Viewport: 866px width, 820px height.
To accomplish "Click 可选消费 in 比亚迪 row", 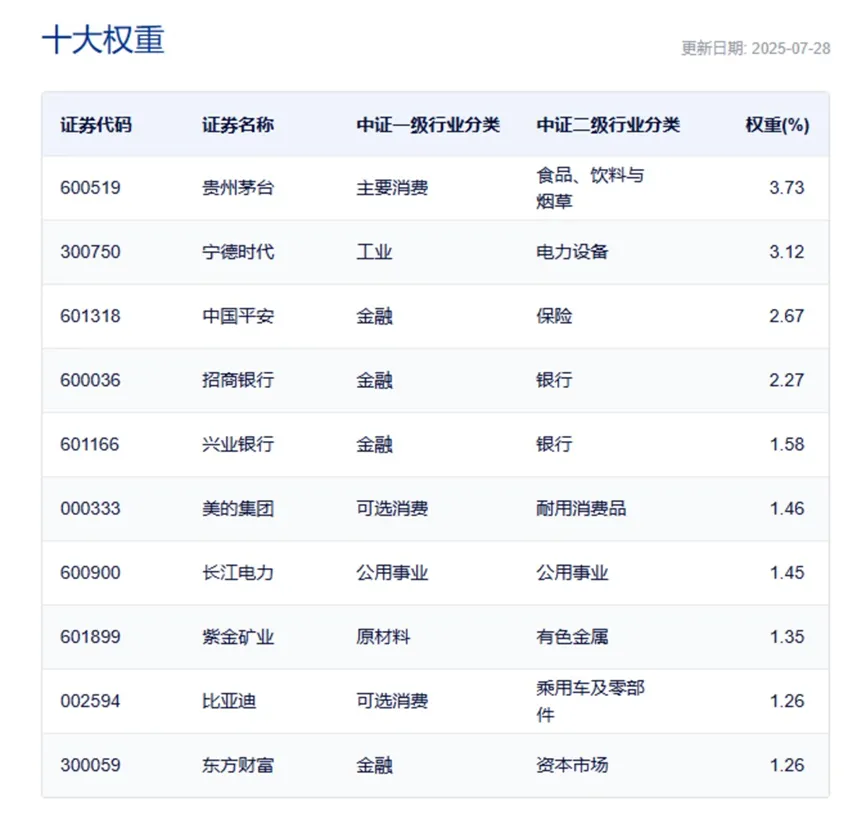I will (x=392, y=701).
